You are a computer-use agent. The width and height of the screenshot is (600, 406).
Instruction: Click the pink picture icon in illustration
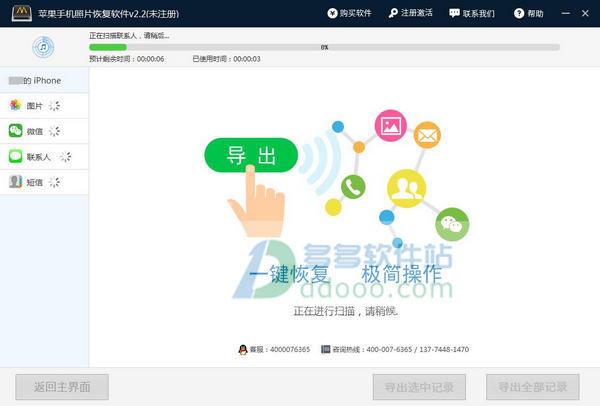(390, 126)
